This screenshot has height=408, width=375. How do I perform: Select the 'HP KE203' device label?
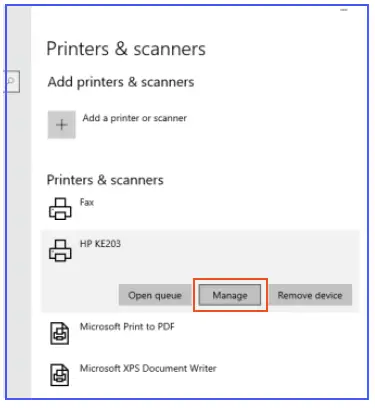(x=100, y=244)
